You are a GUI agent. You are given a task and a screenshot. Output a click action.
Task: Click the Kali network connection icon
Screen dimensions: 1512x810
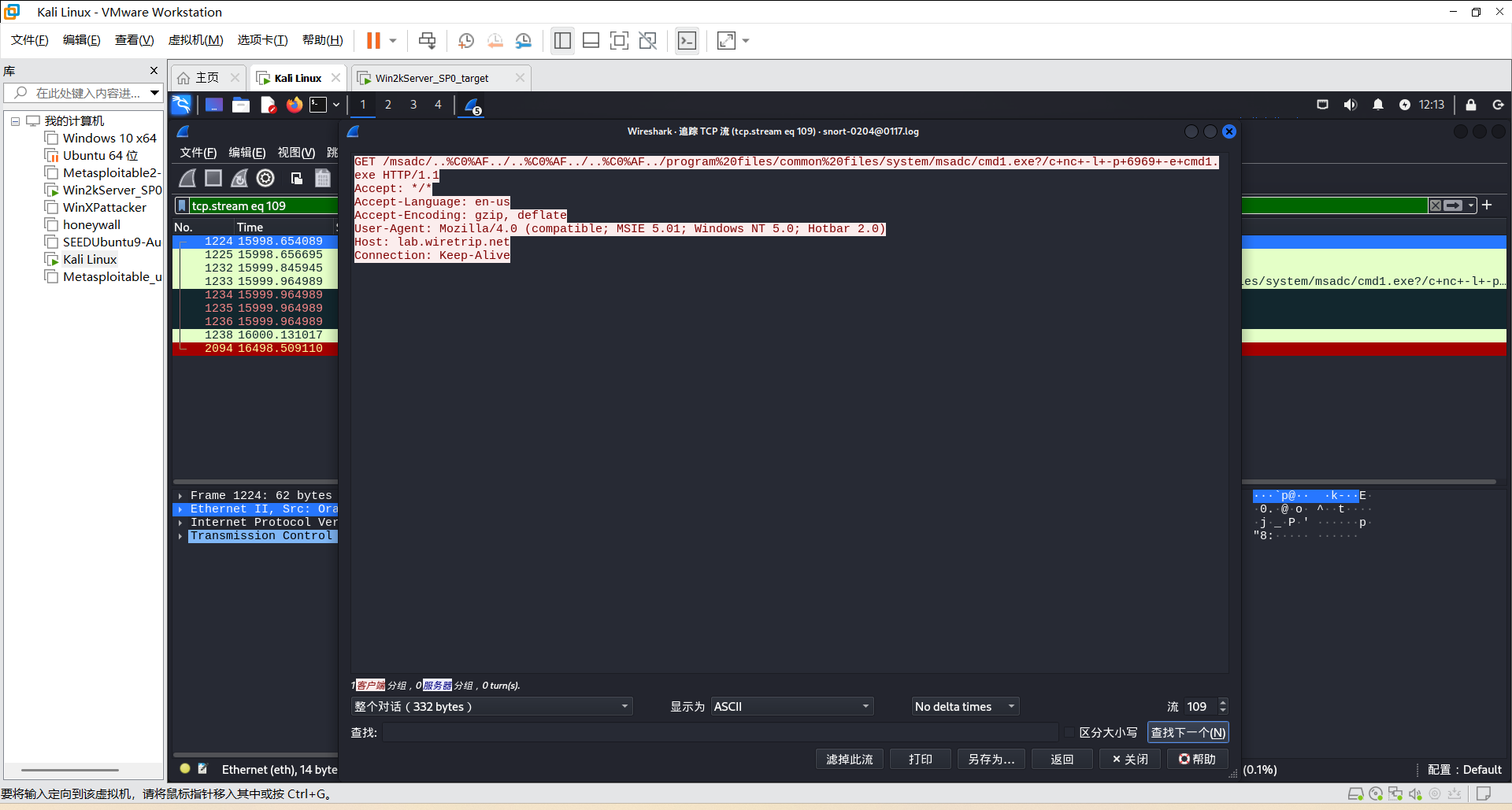click(1322, 105)
